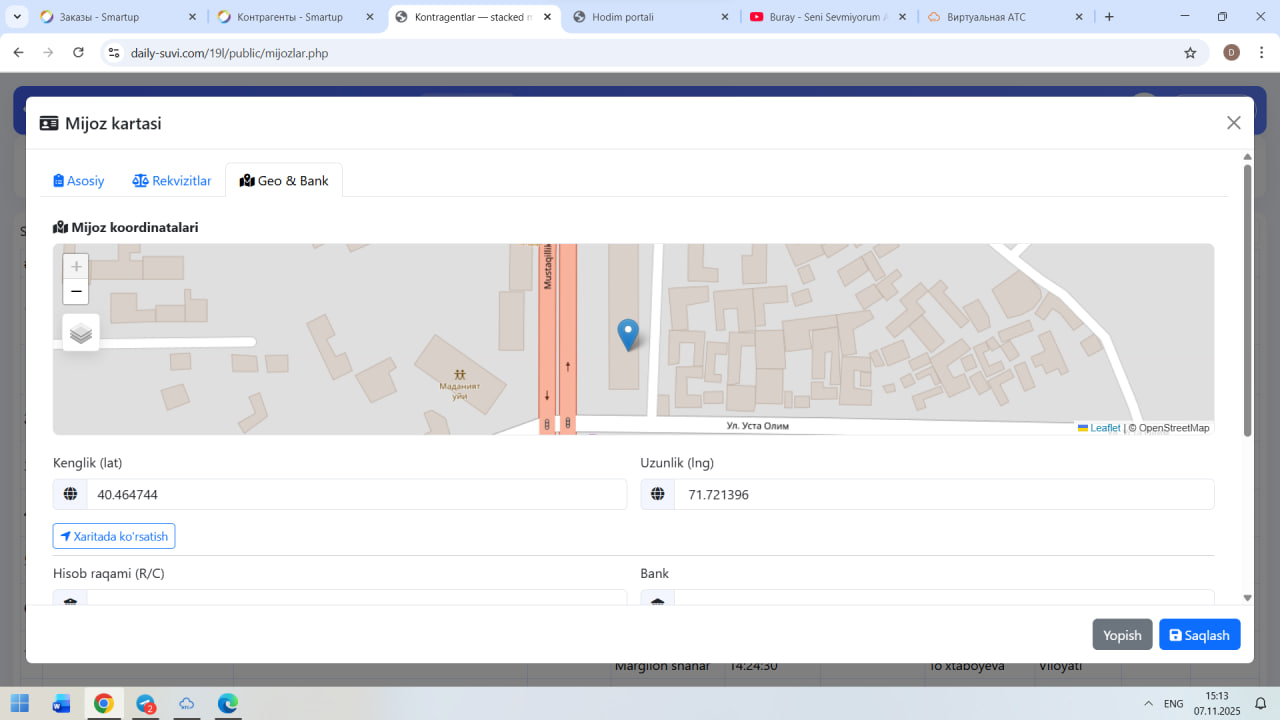Click the Xaritada ko'rsatish button
This screenshot has width=1280, height=720.
pyautogui.click(x=114, y=536)
